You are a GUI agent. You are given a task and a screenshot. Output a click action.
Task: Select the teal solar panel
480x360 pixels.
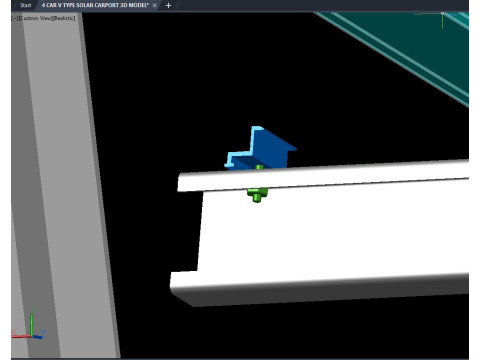point(417,43)
